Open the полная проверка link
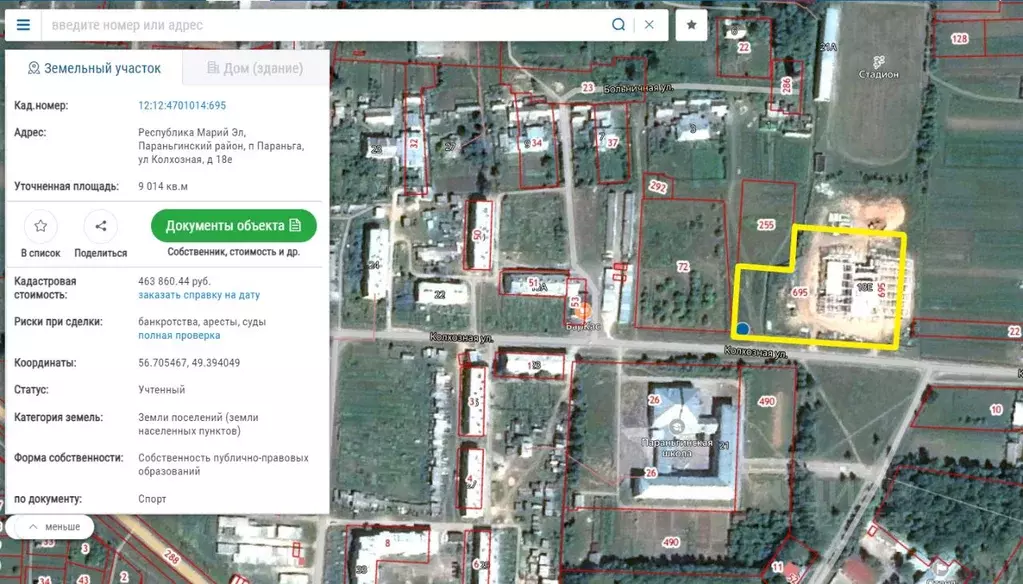This screenshot has height=584, width=1023. (x=177, y=336)
